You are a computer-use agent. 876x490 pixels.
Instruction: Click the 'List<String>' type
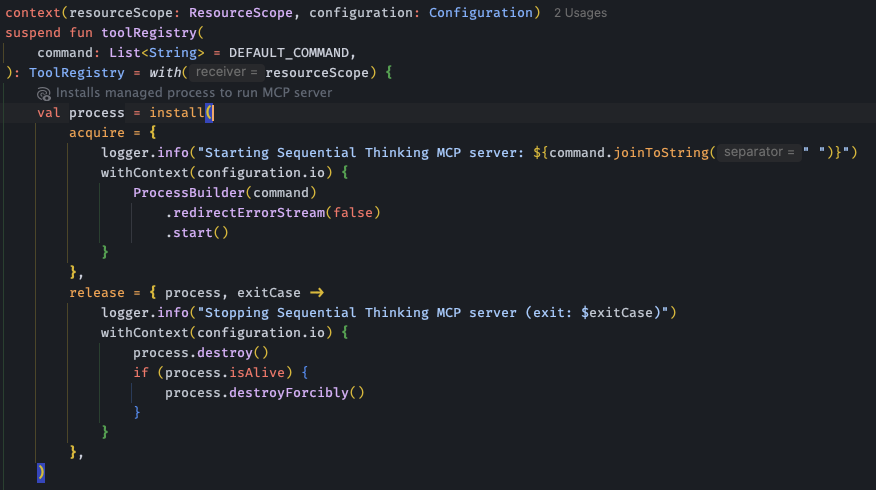tap(157, 53)
